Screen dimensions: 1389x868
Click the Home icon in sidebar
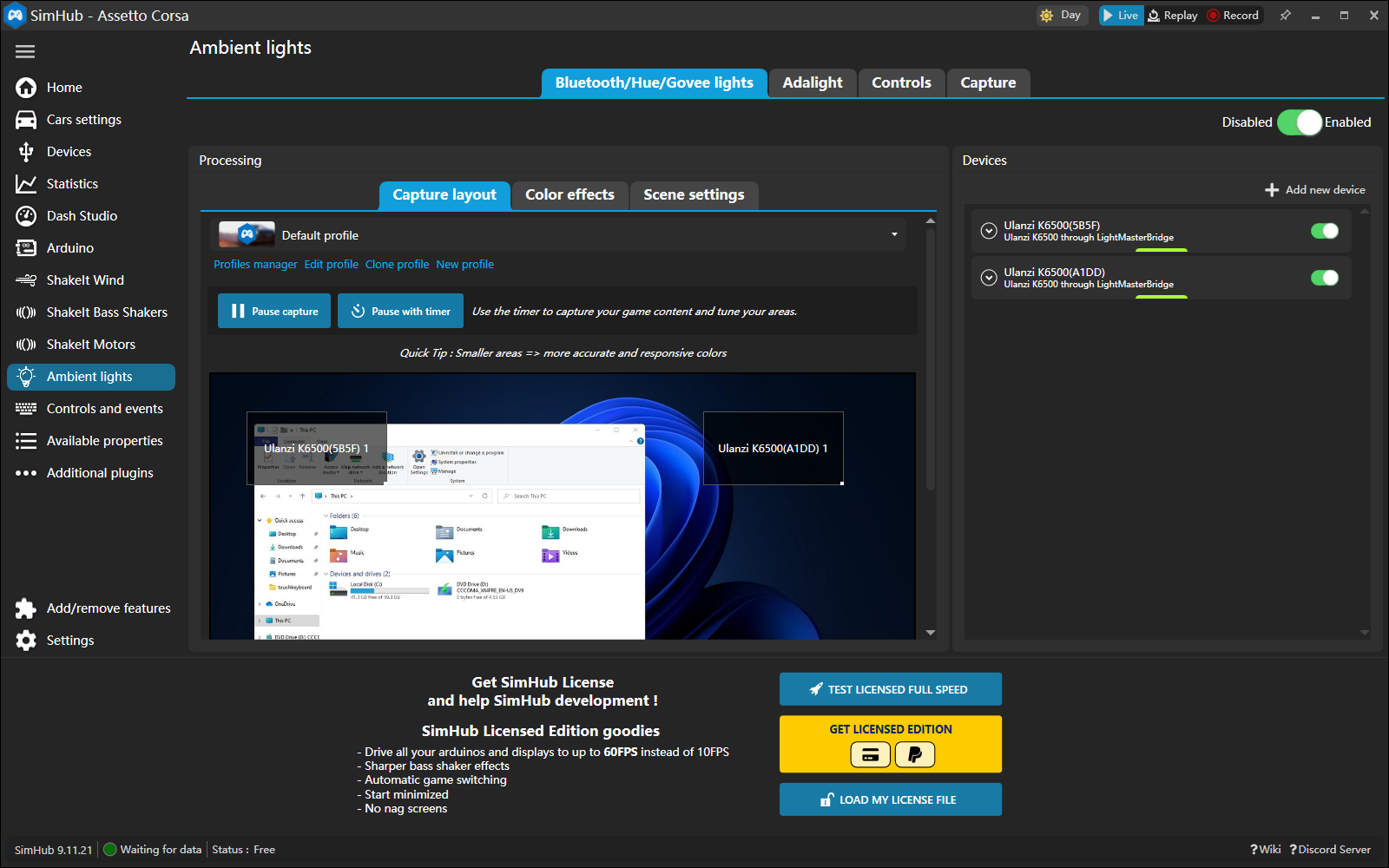pos(26,88)
